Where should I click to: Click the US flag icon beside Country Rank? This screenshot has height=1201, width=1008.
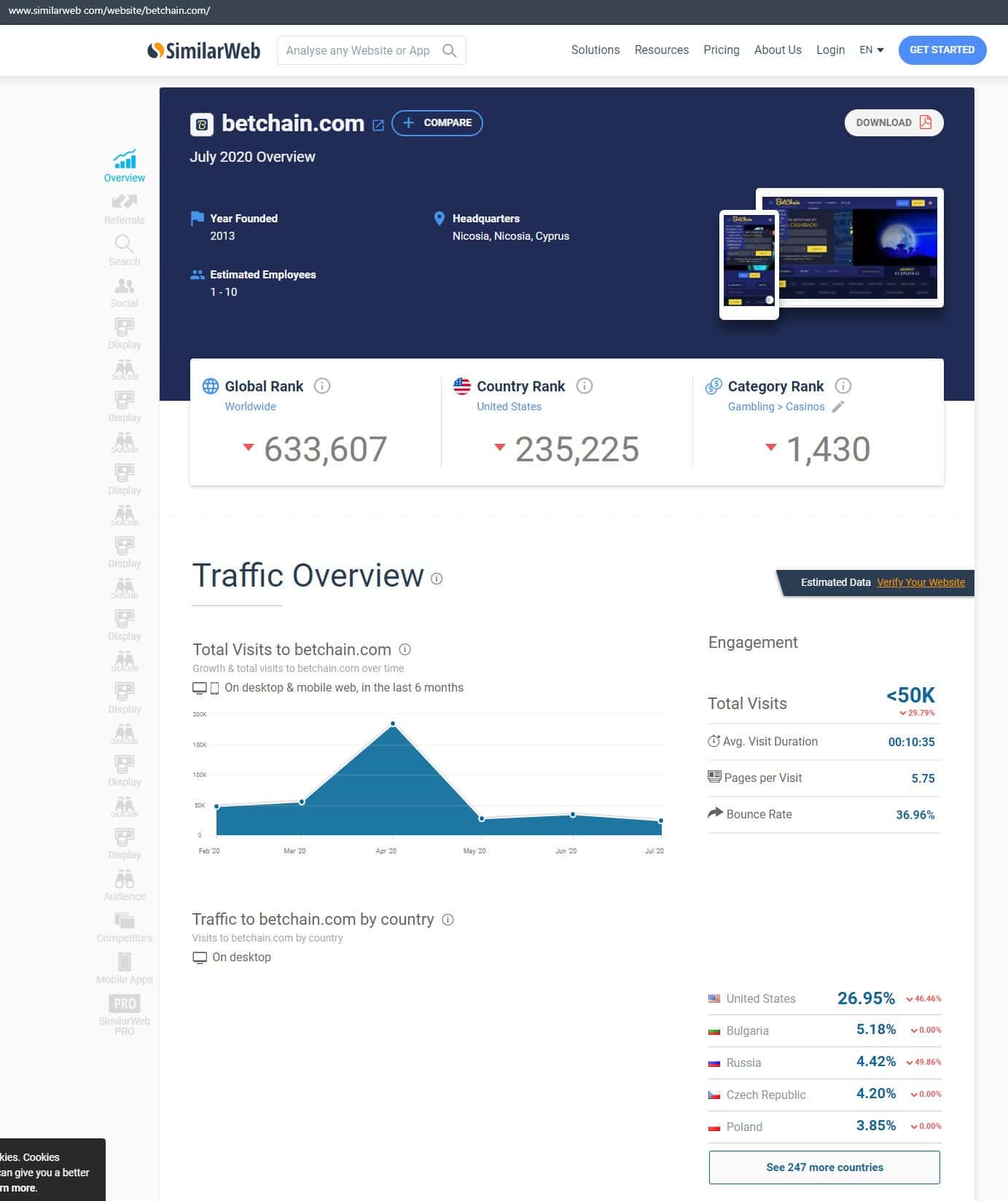coord(462,386)
